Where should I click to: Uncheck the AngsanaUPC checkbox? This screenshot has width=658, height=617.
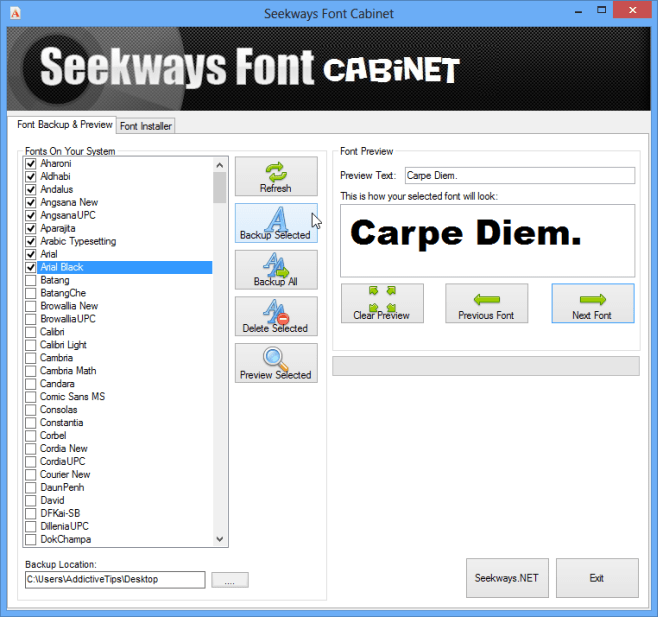click(31, 215)
